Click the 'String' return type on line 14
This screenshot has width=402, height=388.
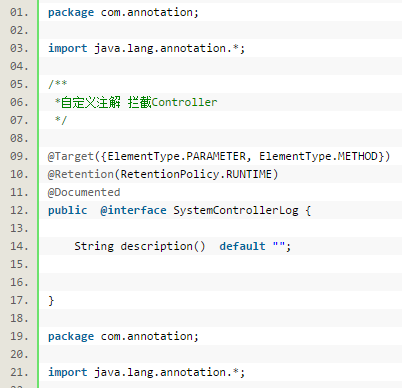click(94, 247)
